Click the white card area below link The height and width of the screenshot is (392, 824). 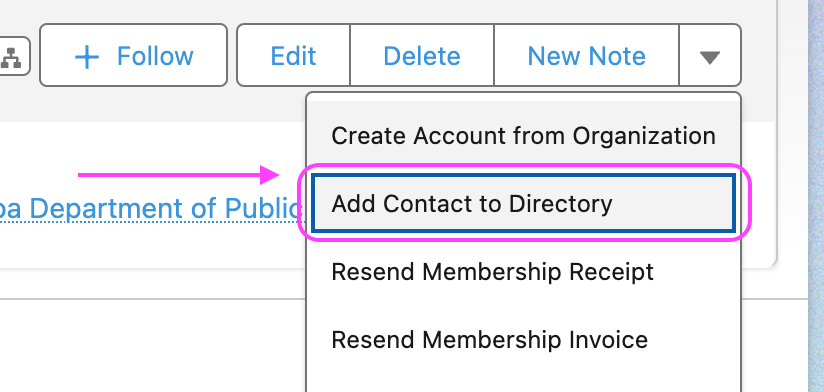pyautogui.click(x=152, y=247)
